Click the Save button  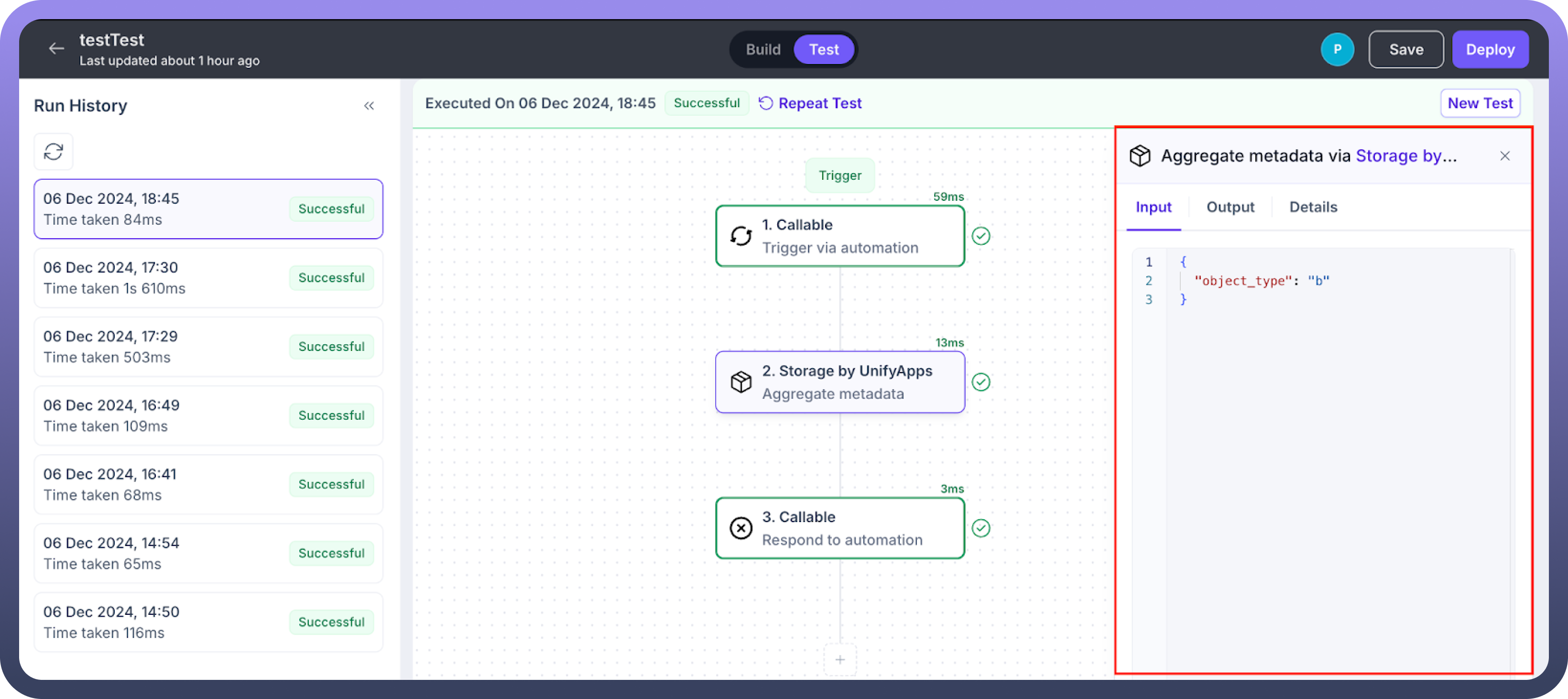[1405, 50]
